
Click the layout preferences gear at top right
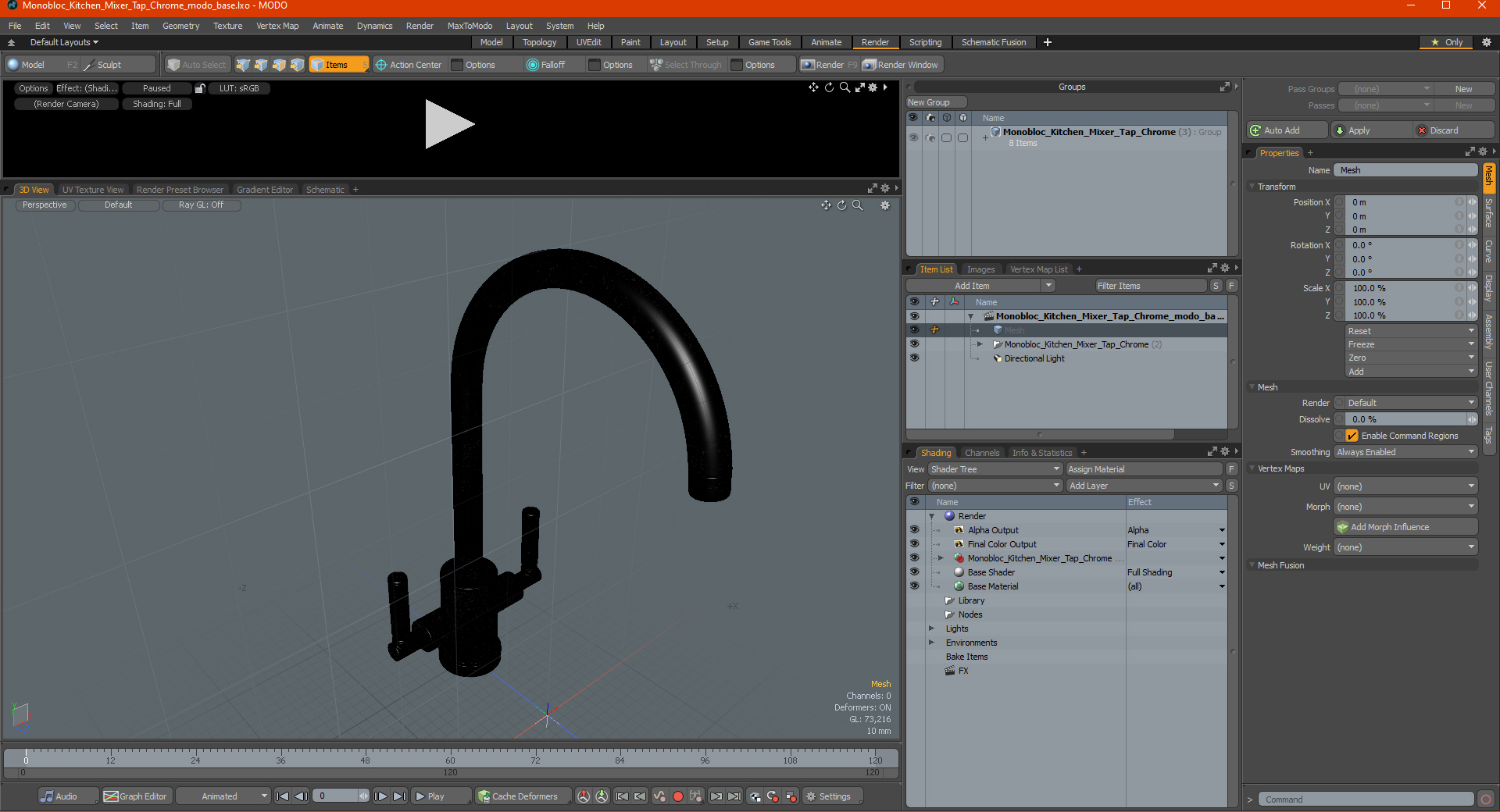(1487, 42)
